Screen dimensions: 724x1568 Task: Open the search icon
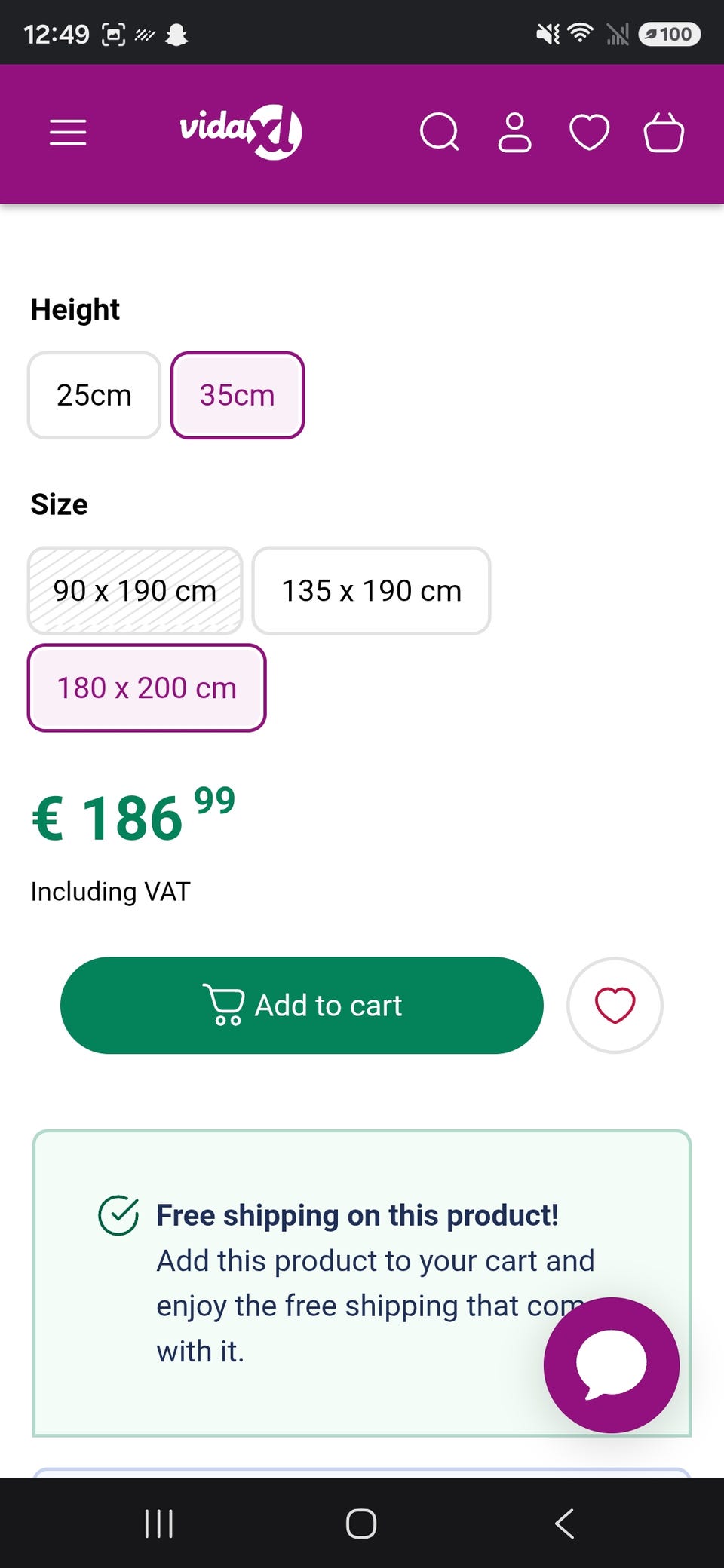click(440, 133)
